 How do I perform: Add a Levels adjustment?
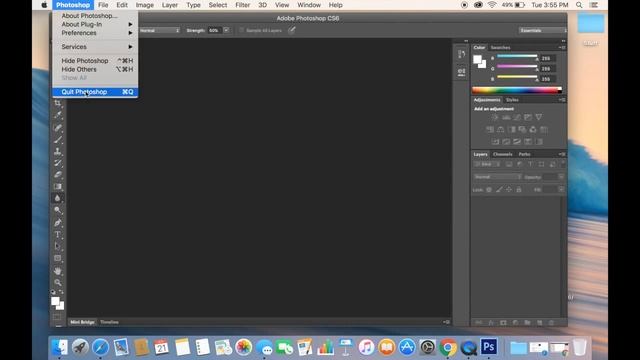pyautogui.click(x=506, y=118)
